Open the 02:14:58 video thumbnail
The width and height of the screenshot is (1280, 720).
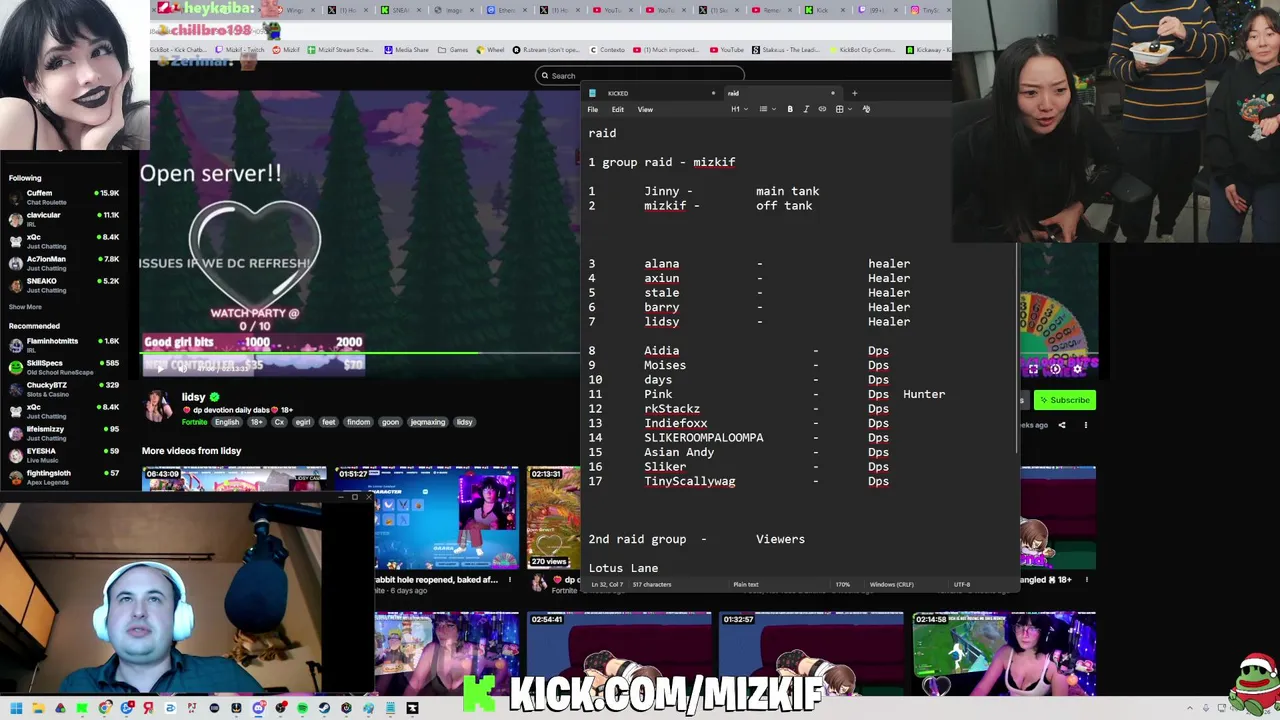tap(1003, 653)
